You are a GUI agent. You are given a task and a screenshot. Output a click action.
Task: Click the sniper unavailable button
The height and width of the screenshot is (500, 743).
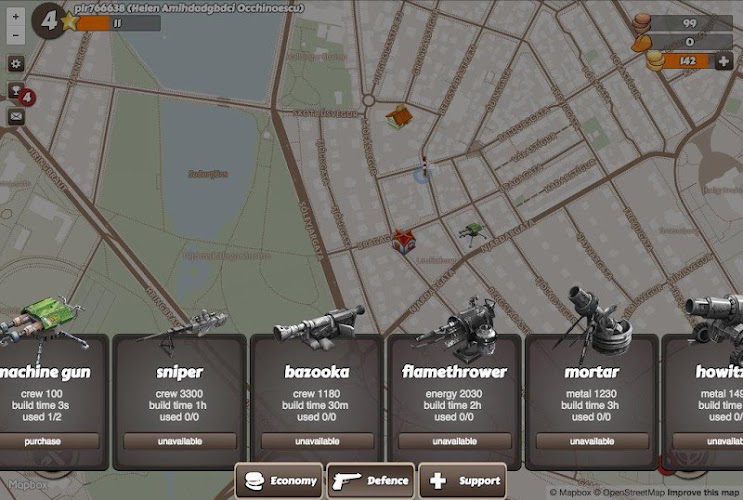coord(180,441)
